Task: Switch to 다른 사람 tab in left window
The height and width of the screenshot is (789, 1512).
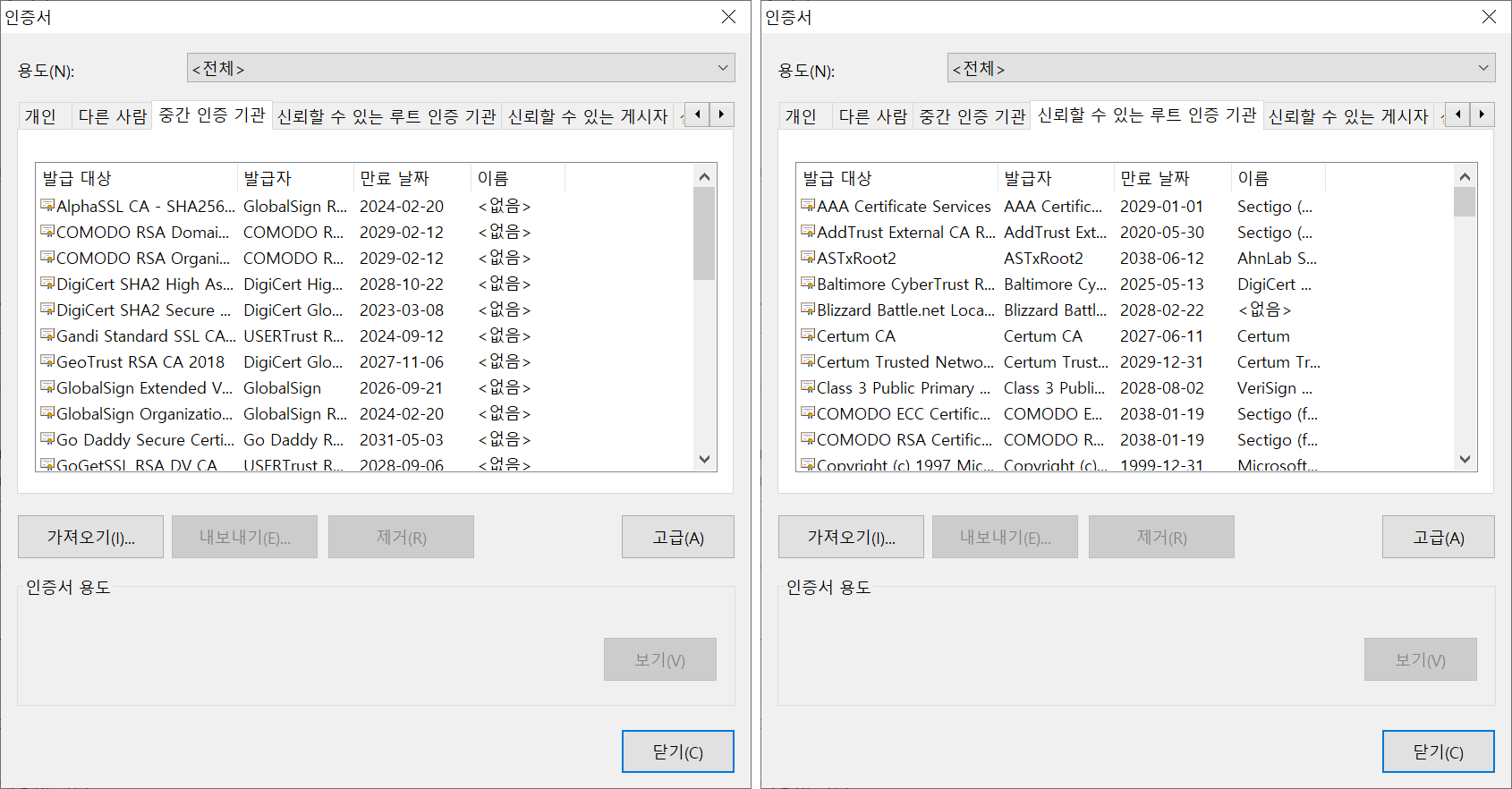Action: [112, 116]
